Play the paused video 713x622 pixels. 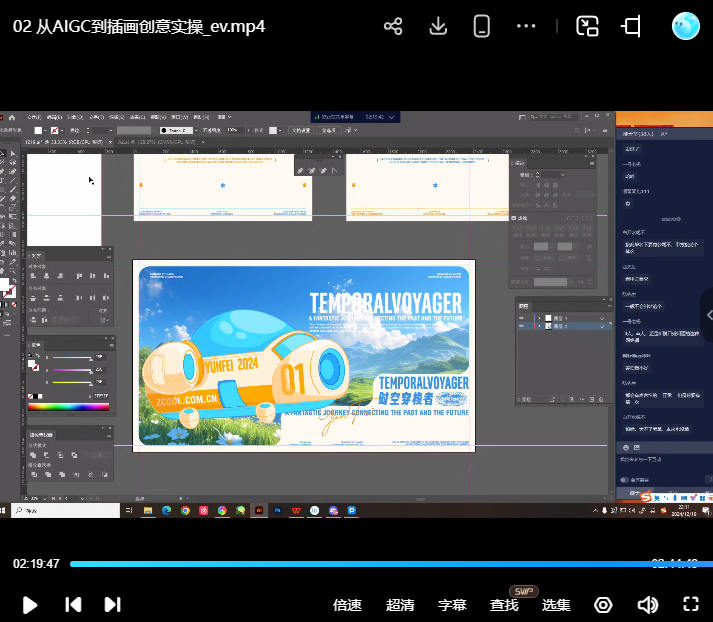click(30, 604)
